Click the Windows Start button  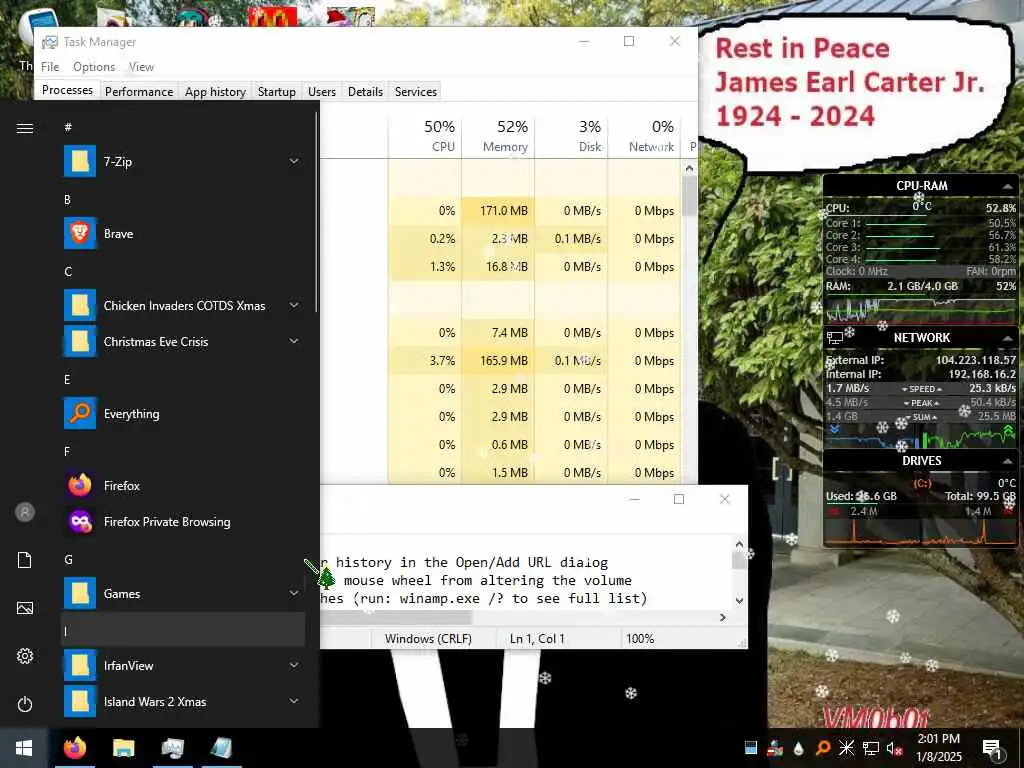coord(24,748)
